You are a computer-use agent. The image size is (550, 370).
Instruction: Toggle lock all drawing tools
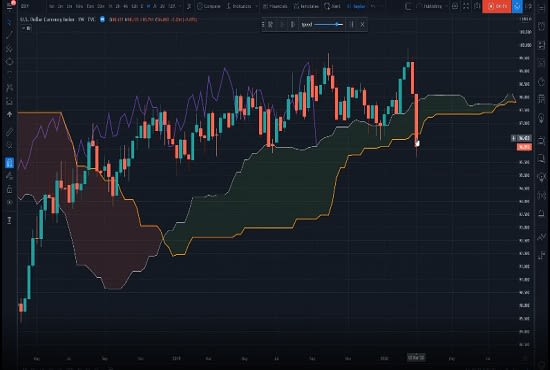click(x=9, y=189)
